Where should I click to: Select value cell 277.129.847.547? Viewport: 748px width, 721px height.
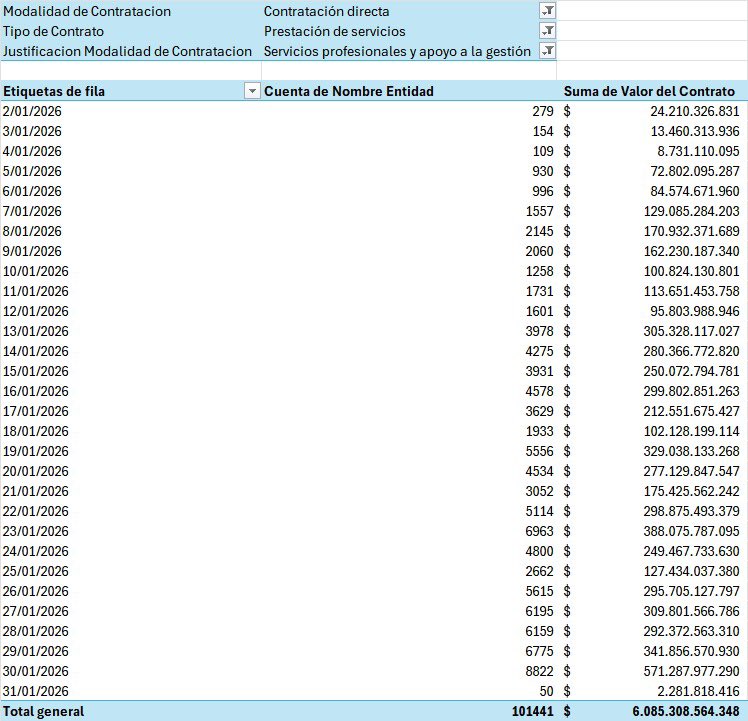[x=692, y=471]
